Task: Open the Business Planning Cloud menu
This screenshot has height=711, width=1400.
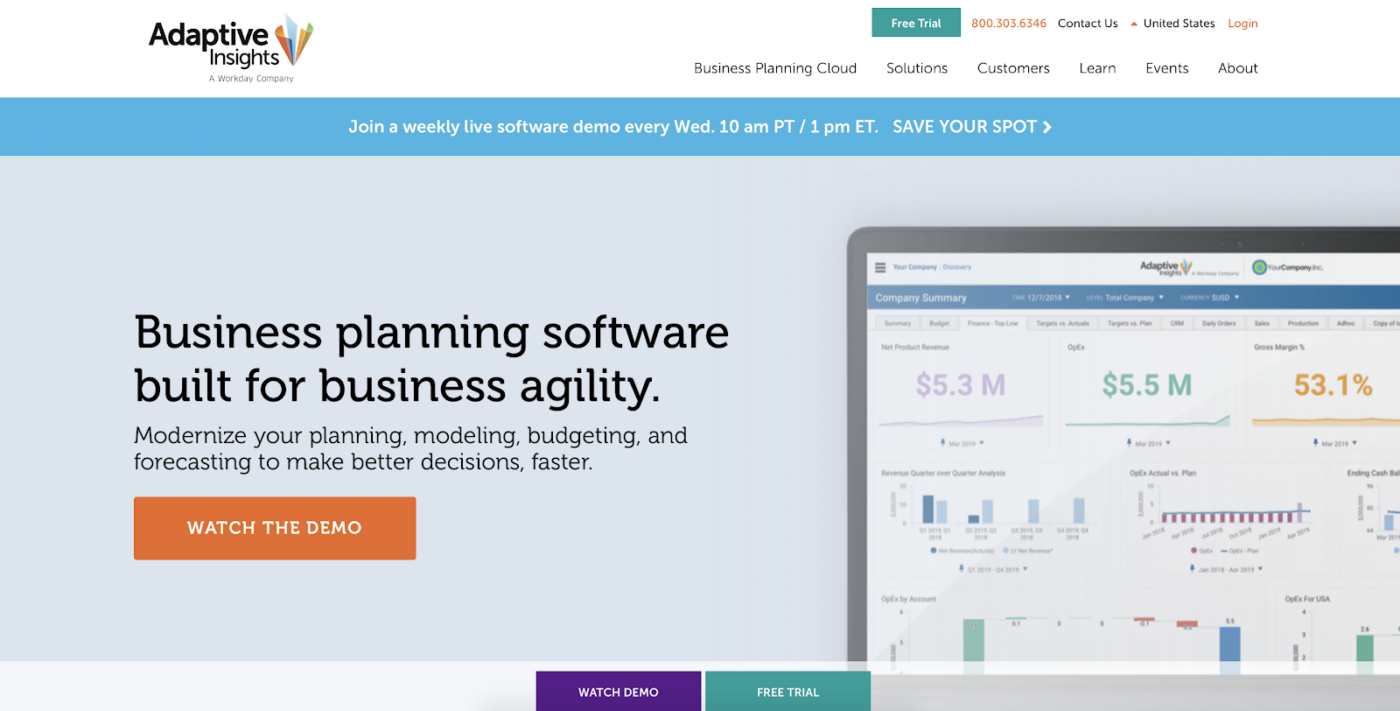Action: [775, 68]
